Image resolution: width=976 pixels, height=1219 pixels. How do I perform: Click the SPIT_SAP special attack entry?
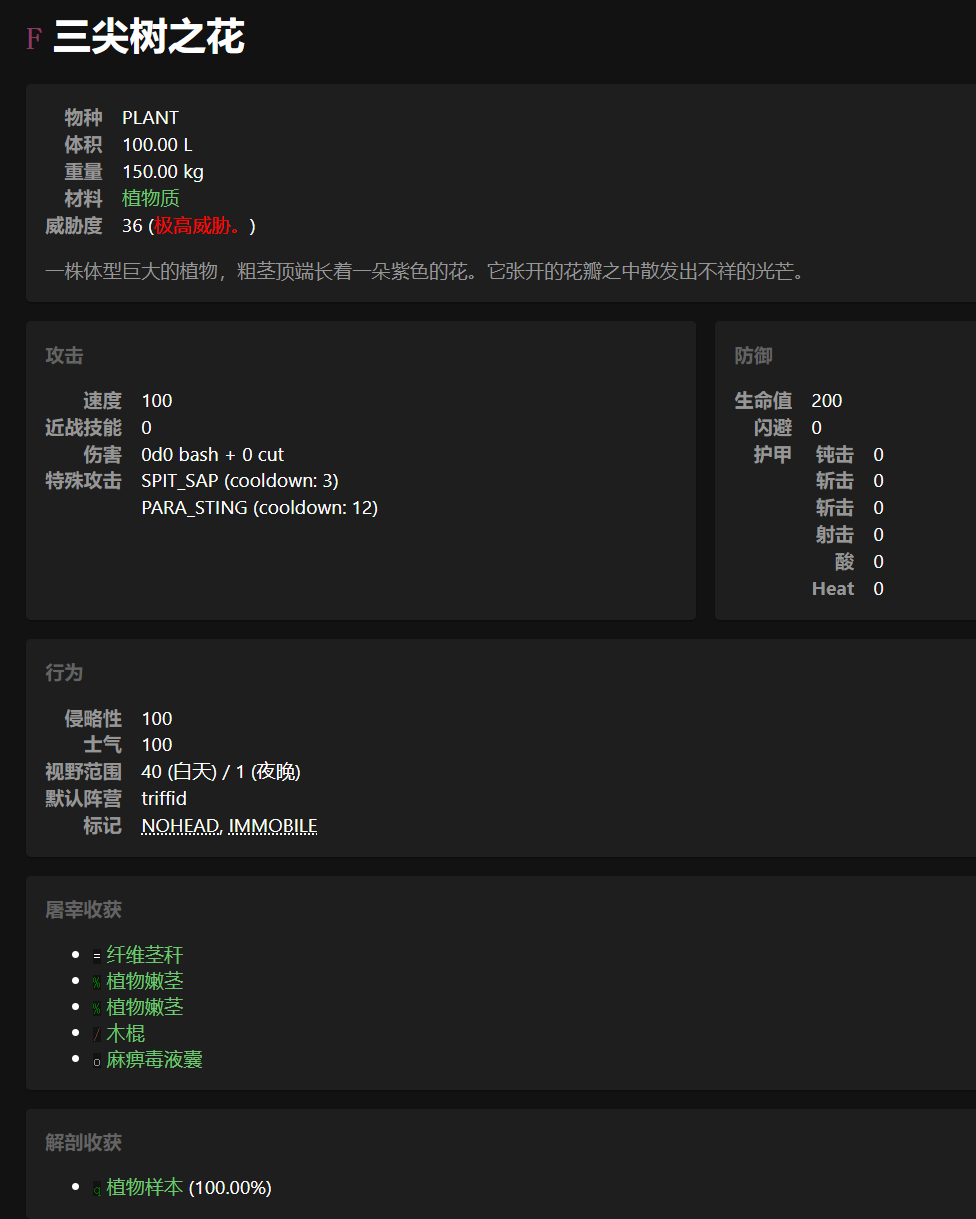240,481
